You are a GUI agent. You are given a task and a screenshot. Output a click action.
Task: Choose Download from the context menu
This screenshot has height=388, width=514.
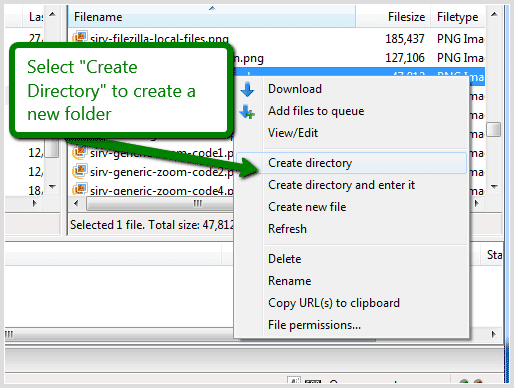tap(295, 89)
